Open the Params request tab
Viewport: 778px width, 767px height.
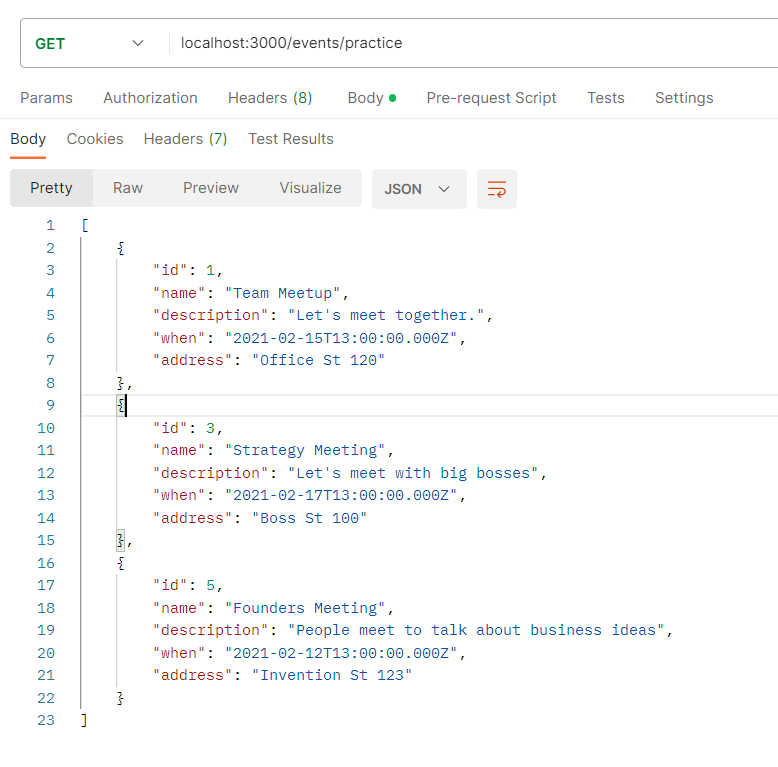46,98
